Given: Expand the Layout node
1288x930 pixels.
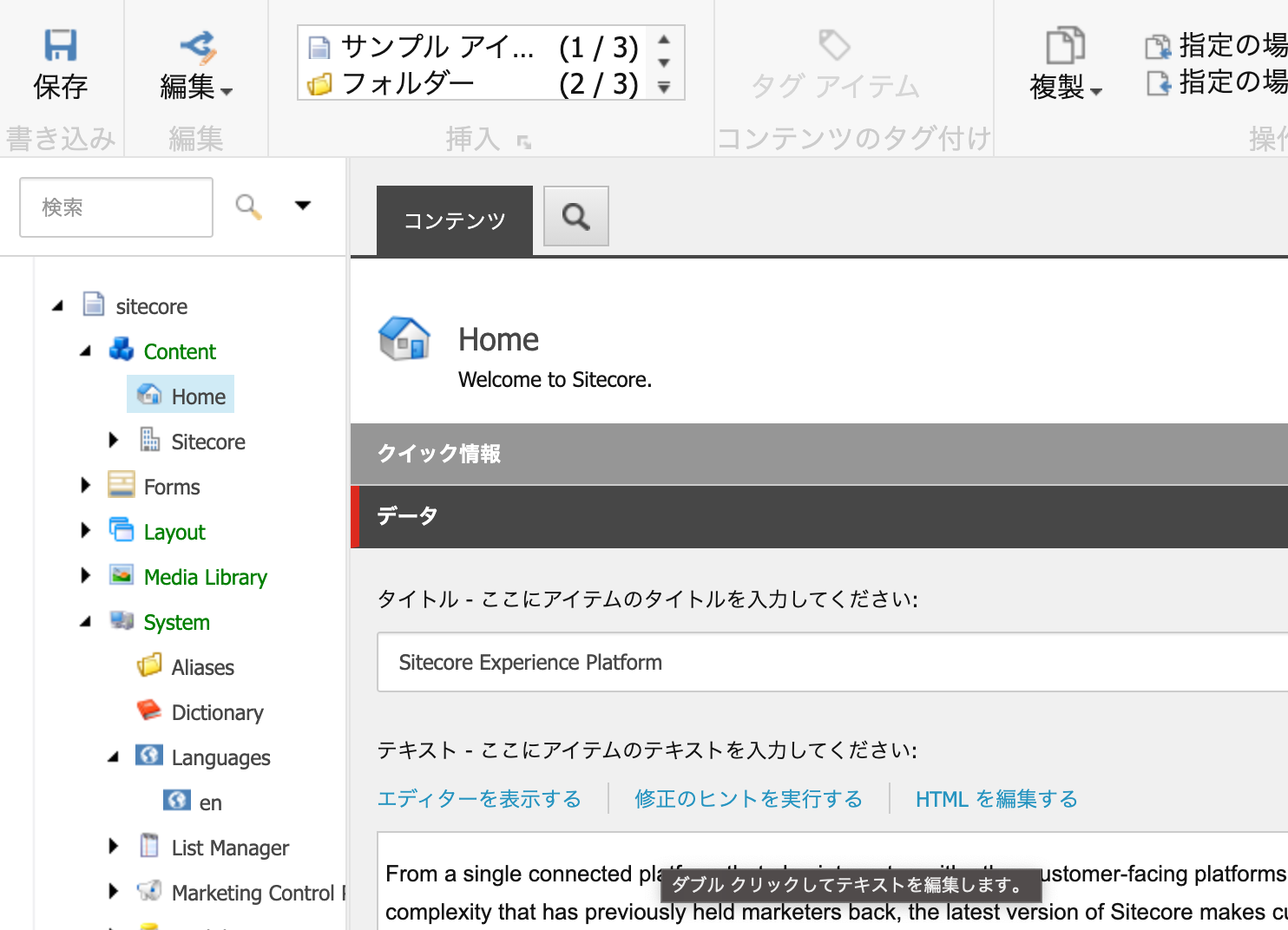Looking at the screenshot, I should (85, 531).
